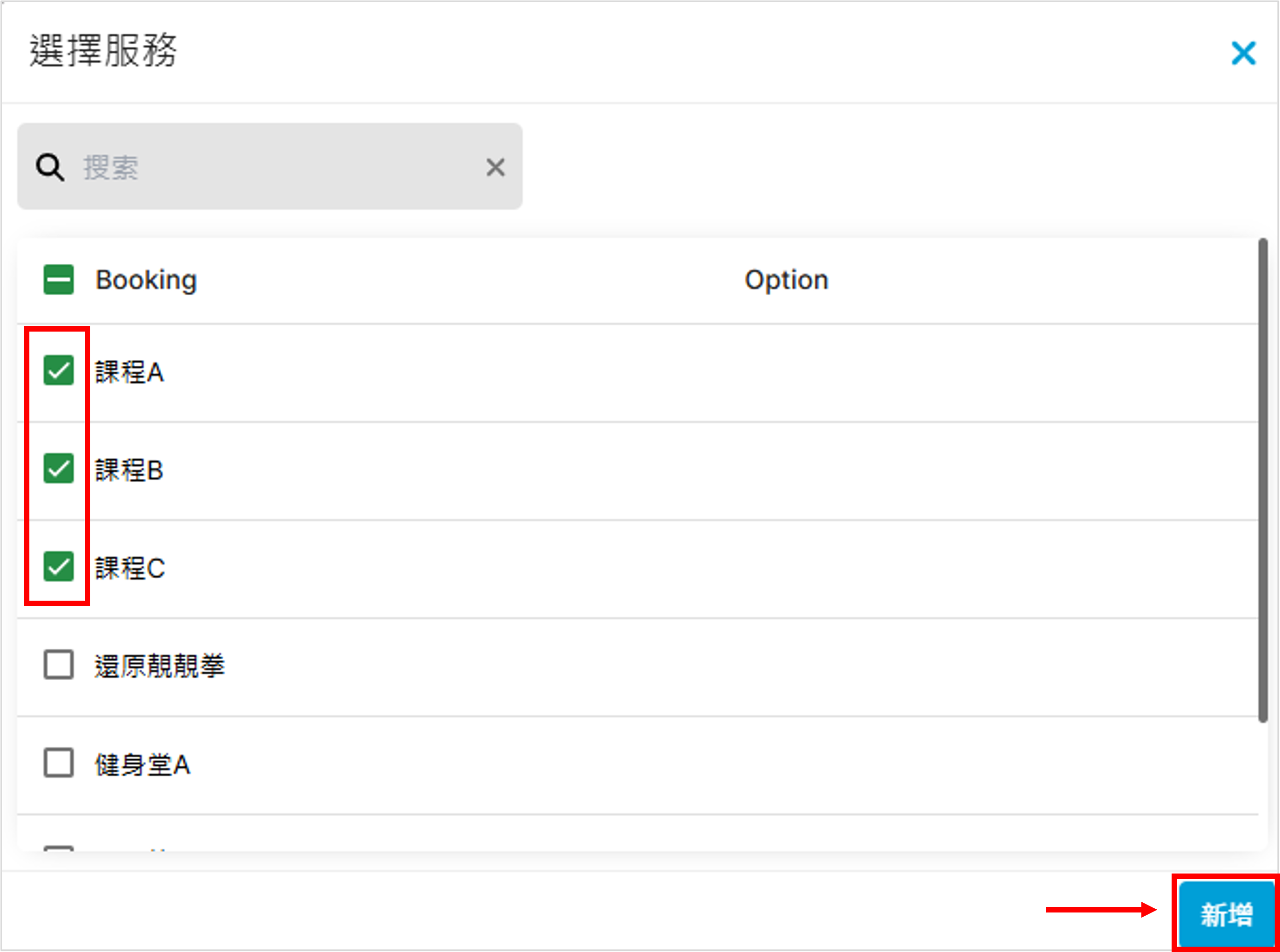The image size is (1280, 952).
Task: Clear the search box with its X icon
Action: tap(495, 168)
